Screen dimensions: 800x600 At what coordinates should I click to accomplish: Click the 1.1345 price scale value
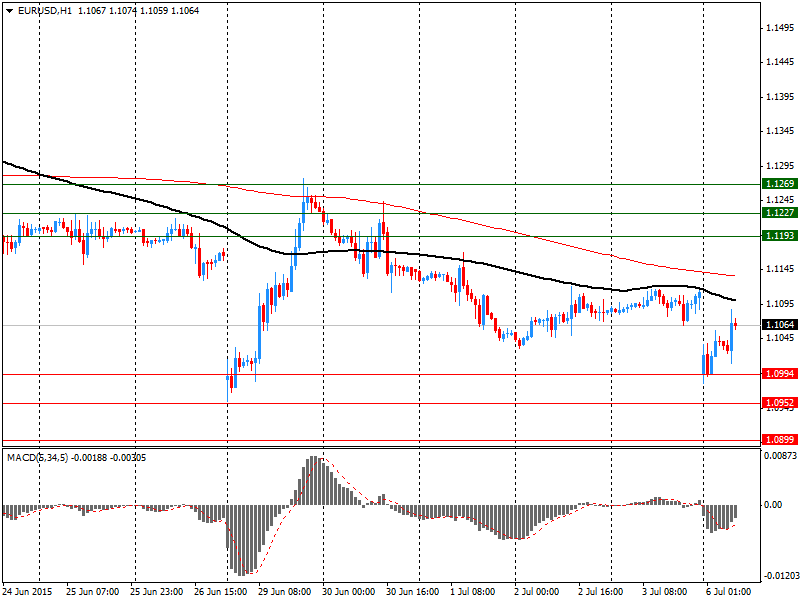coord(780,131)
